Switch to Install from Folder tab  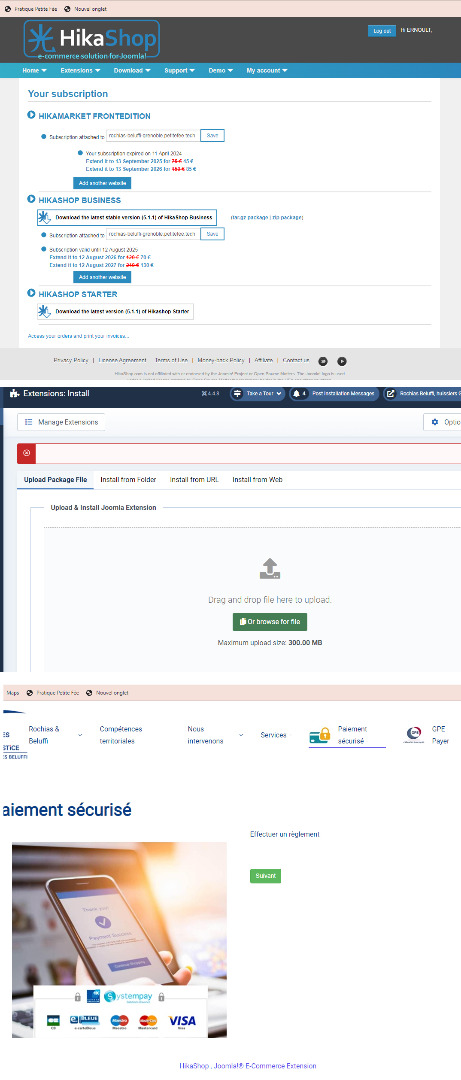(x=128, y=479)
